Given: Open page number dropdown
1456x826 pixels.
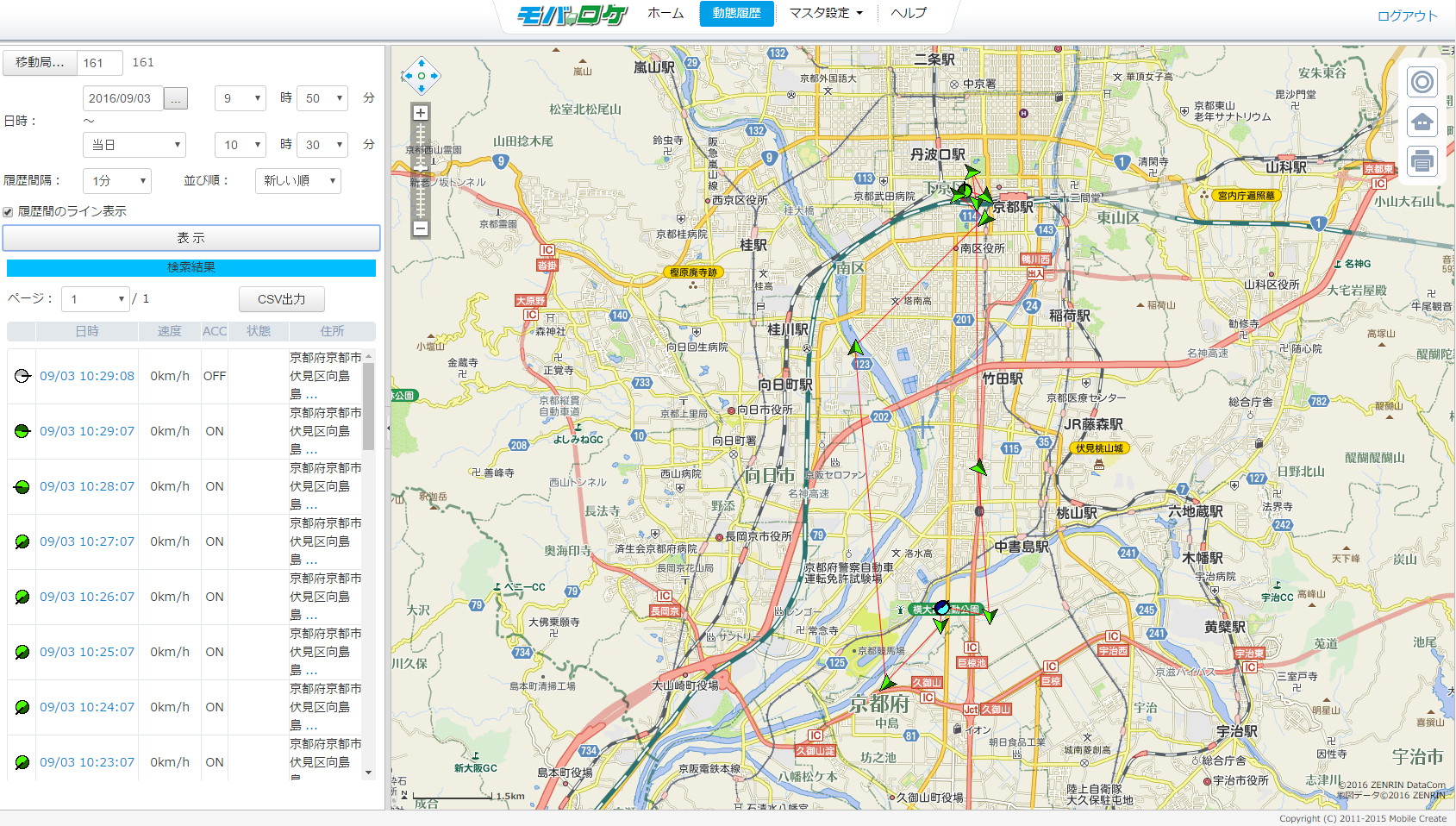Looking at the screenshot, I should coord(95,299).
